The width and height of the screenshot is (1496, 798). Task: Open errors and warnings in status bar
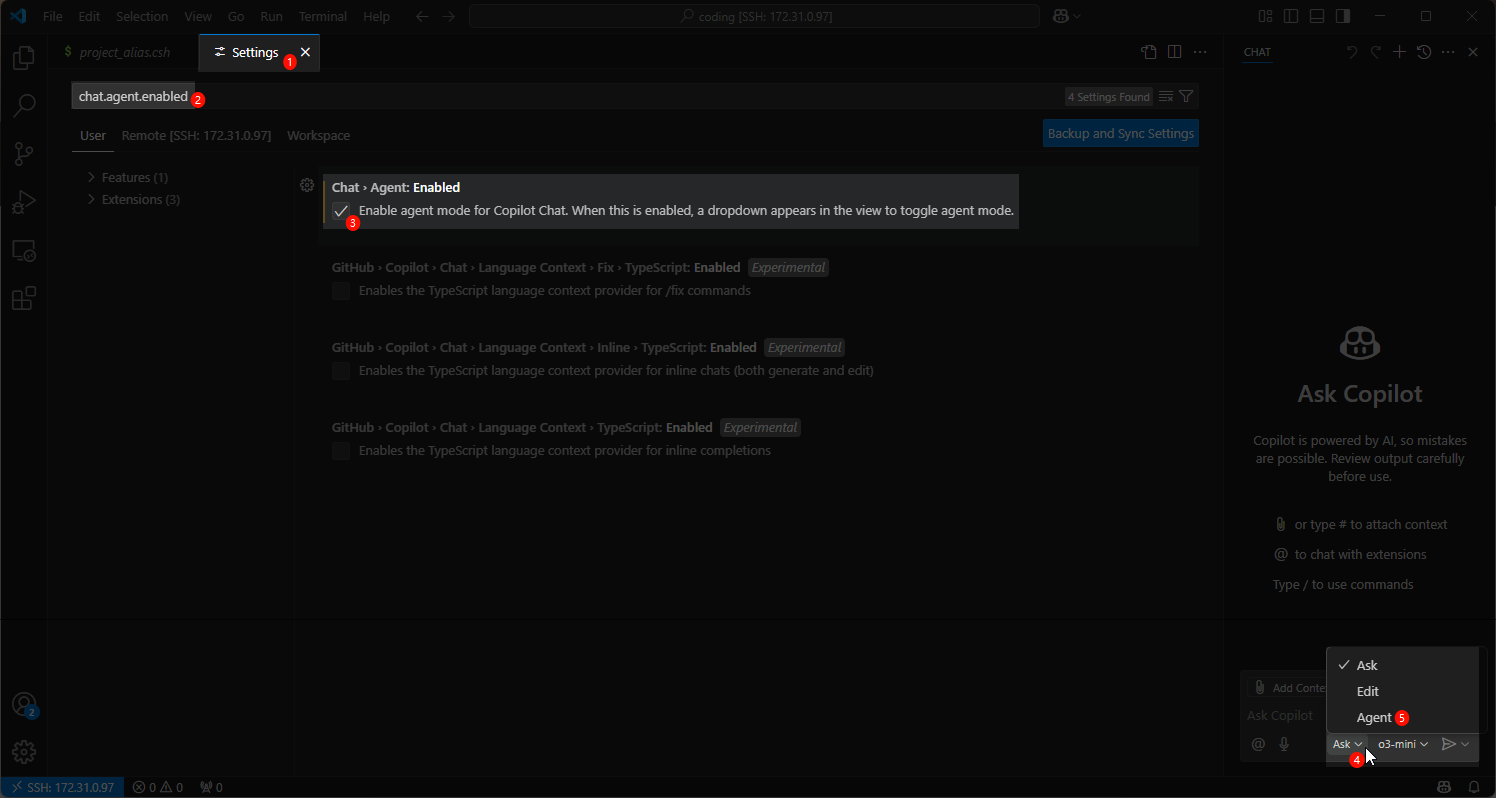[x=158, y=787]
